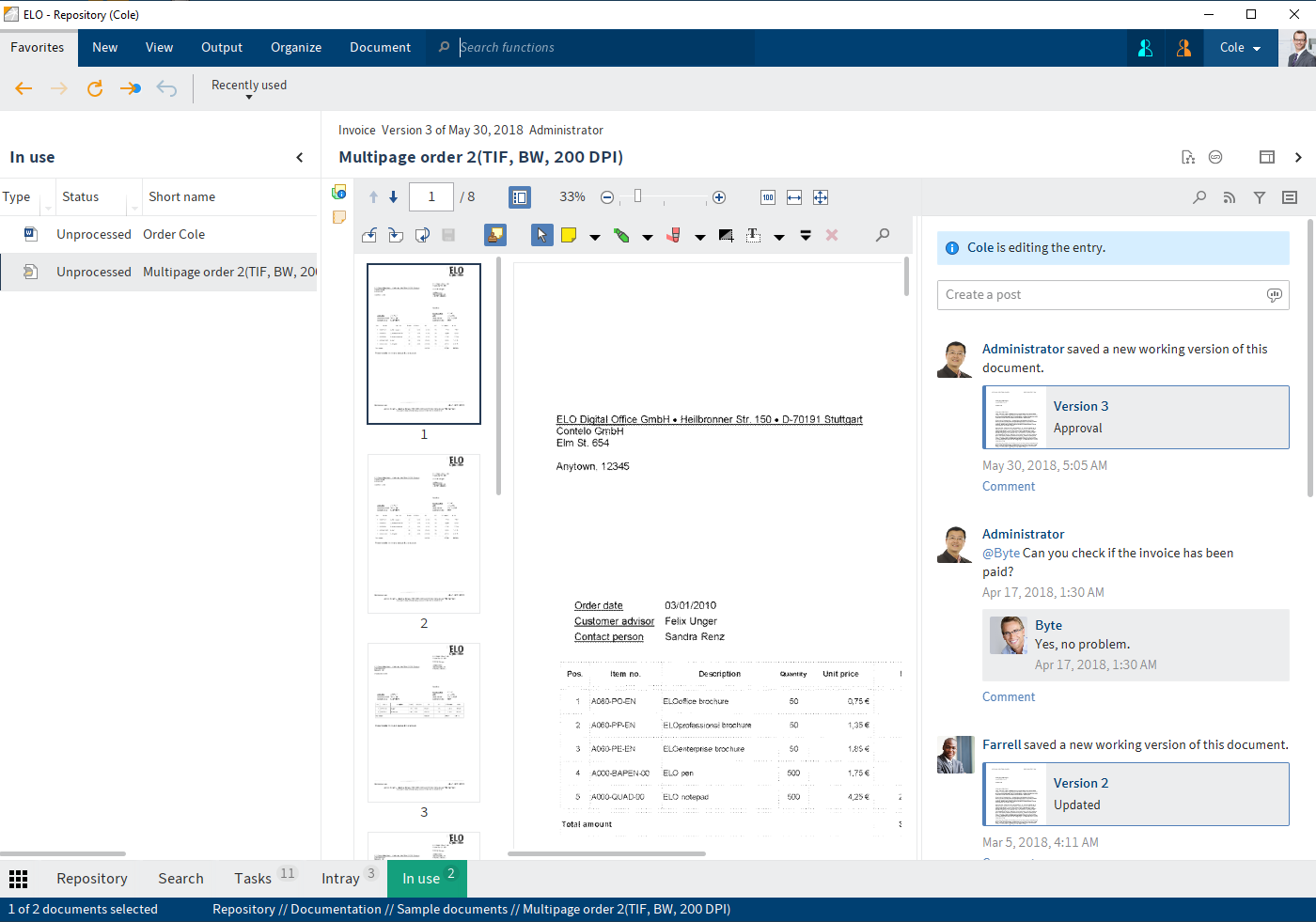Set zoom to 100 percent

(x=768, y=197)
